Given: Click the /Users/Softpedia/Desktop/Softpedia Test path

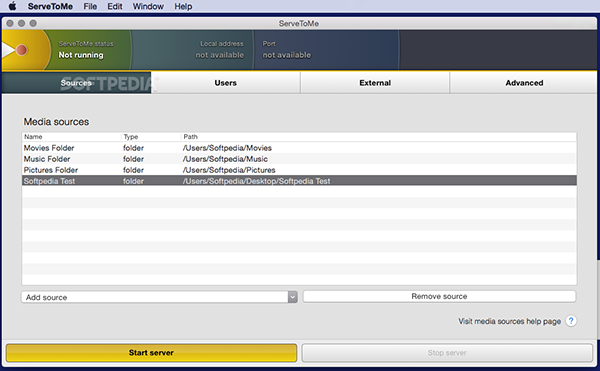Looking at the screenshot, I should pyautogui.click(x=256, y=181).
